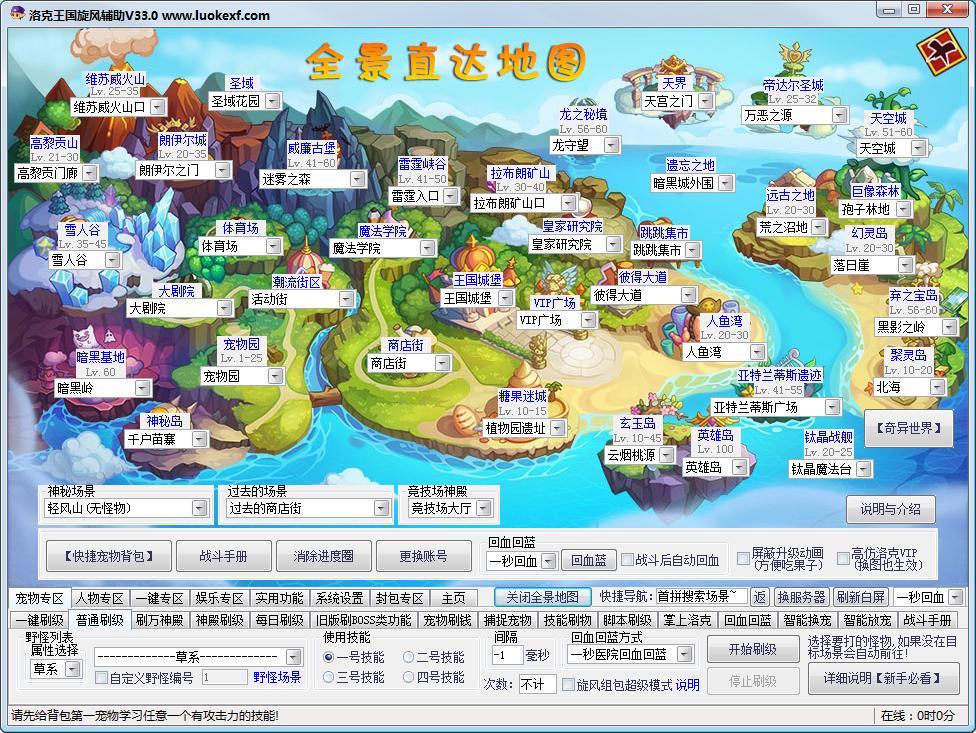Expand the 草系 attribute dropdown
976x733 pixels.
click(x=73, y=669)
